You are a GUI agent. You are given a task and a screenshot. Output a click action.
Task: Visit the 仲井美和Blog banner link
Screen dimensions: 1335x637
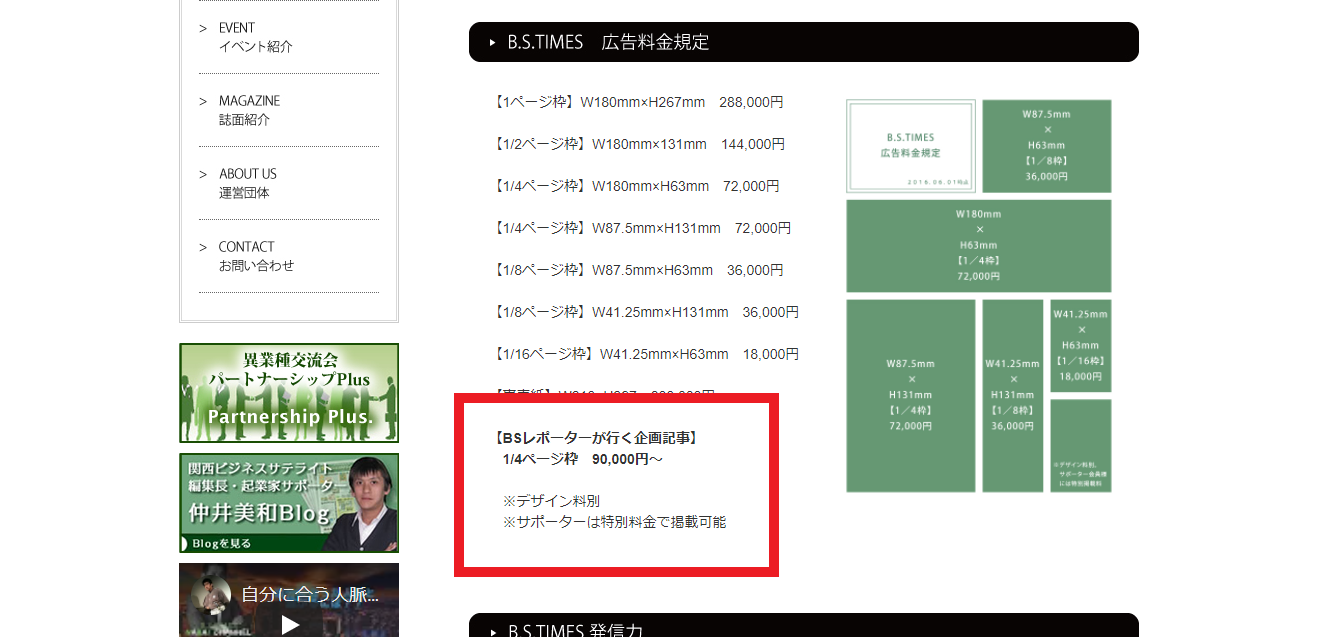pos(289,503)
